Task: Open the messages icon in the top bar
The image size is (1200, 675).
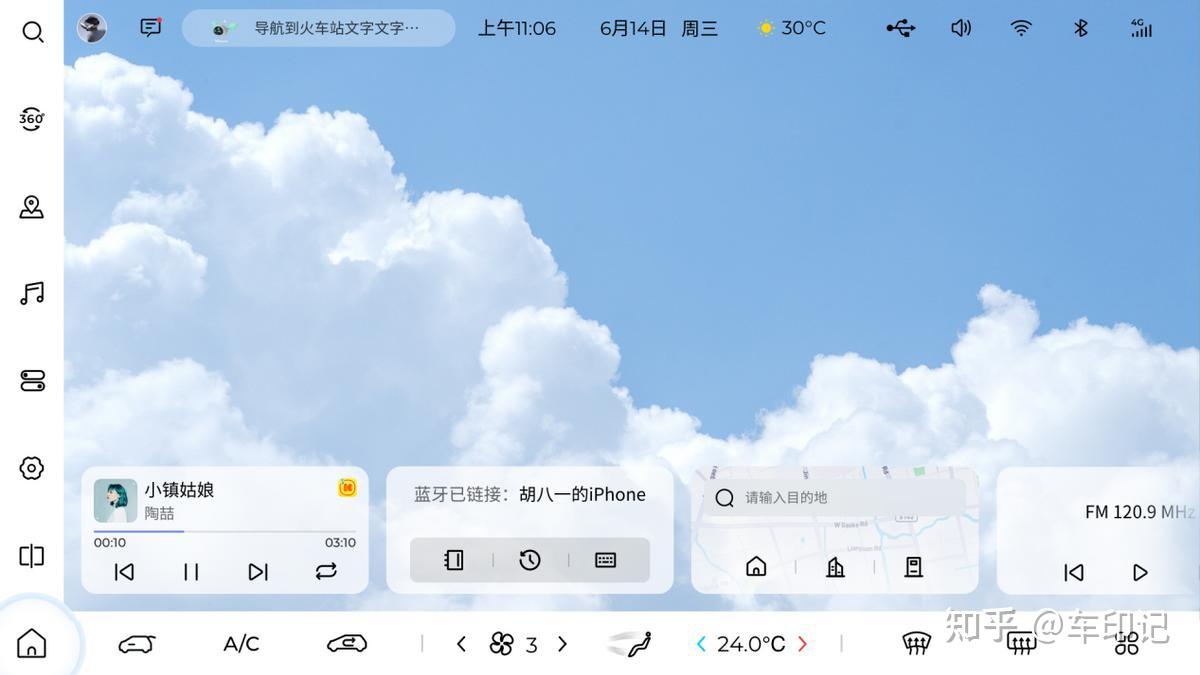Action: click(150, 28)
